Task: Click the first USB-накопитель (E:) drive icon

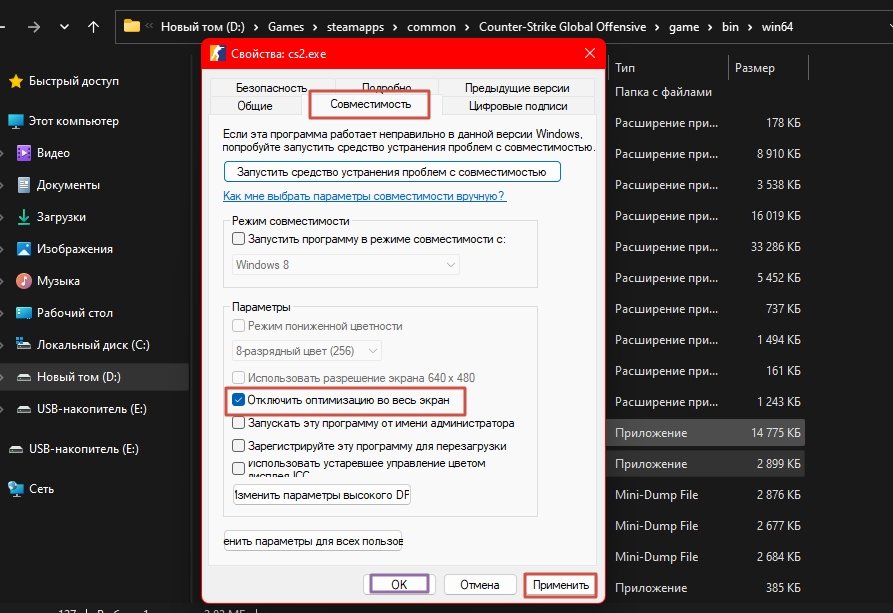Action: tap(23, 409)
